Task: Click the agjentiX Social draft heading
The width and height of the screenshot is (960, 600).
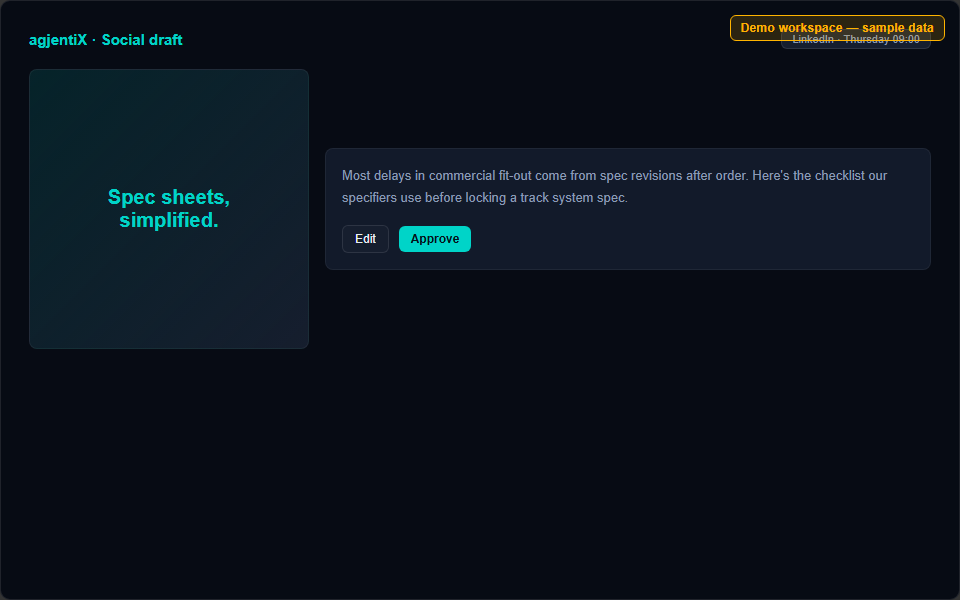Action: [x=105, y=40]
